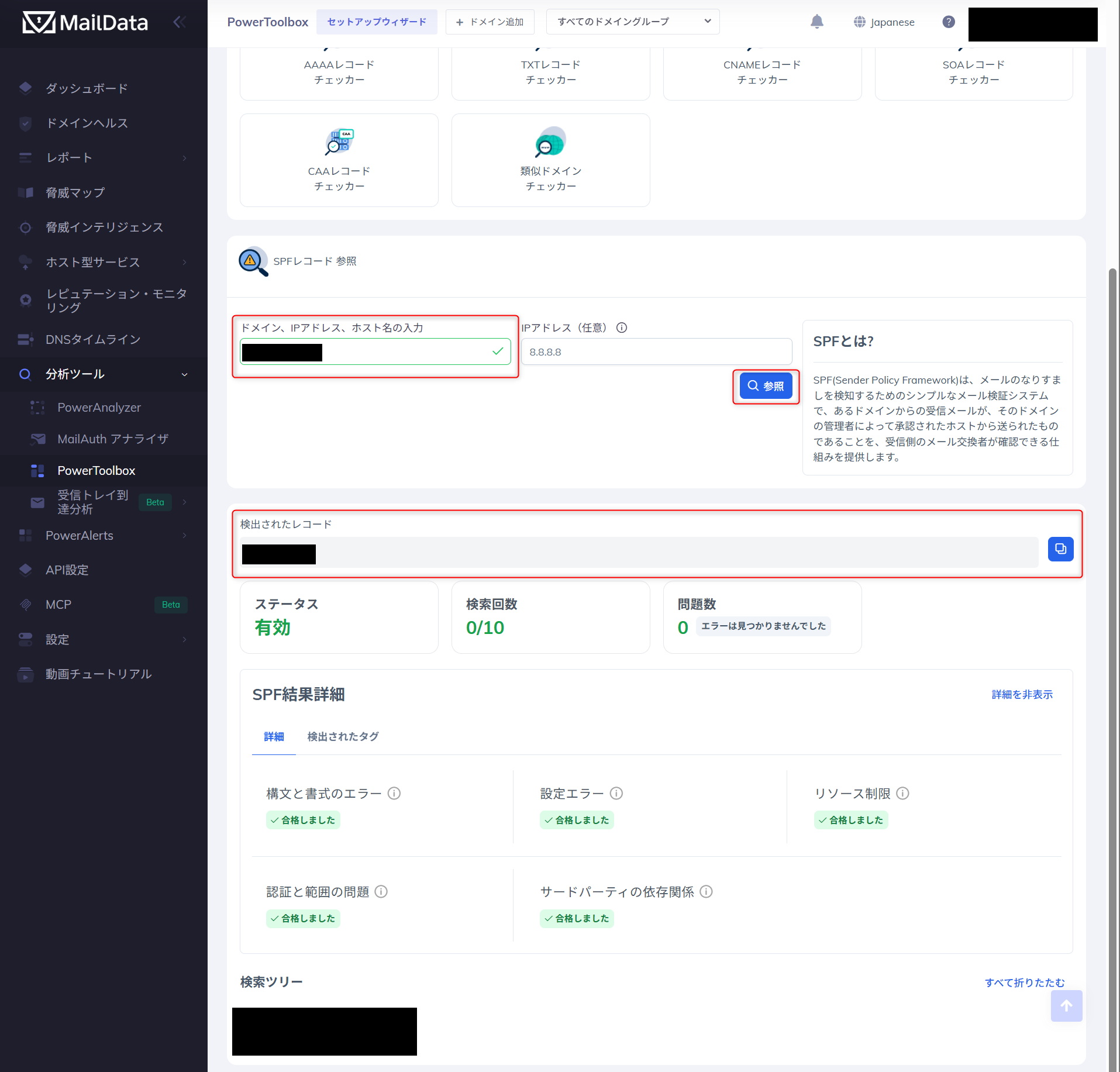
Task: Click the 詳細を非表示 link
Action: pyautogui.click(x=1022, y=694)
